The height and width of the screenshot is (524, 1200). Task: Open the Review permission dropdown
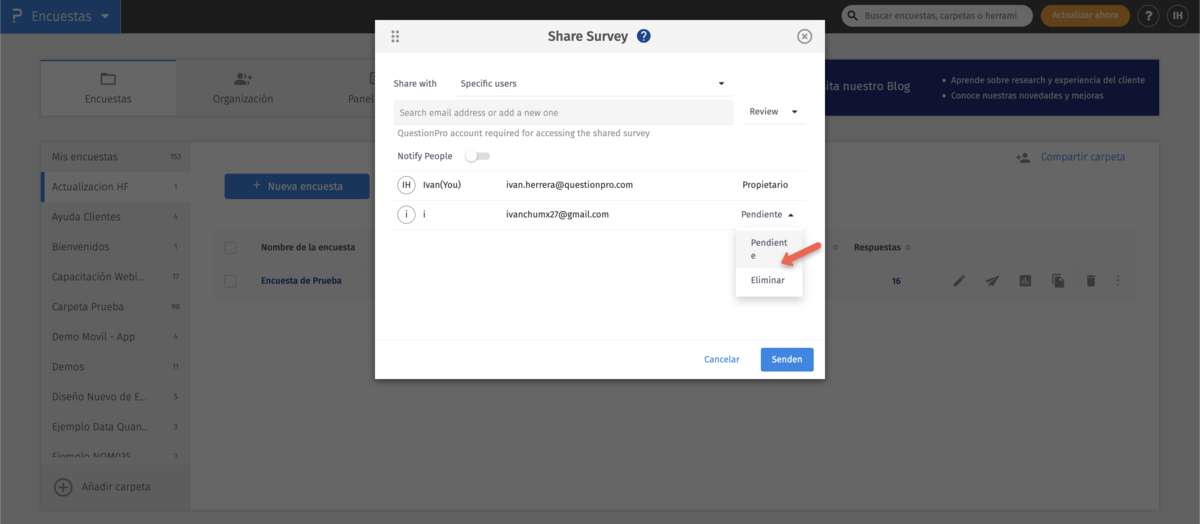tap(774, 112)
